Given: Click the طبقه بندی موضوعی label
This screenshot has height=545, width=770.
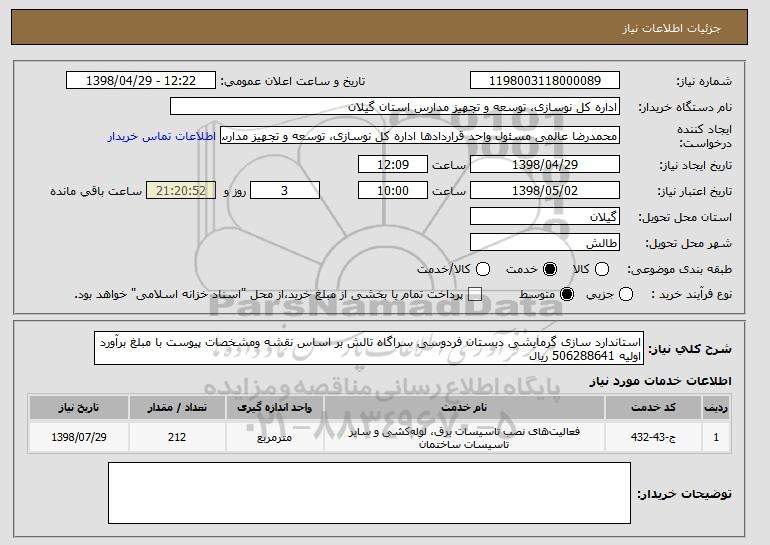Looking at the screenshot, I should pos(680,269).
